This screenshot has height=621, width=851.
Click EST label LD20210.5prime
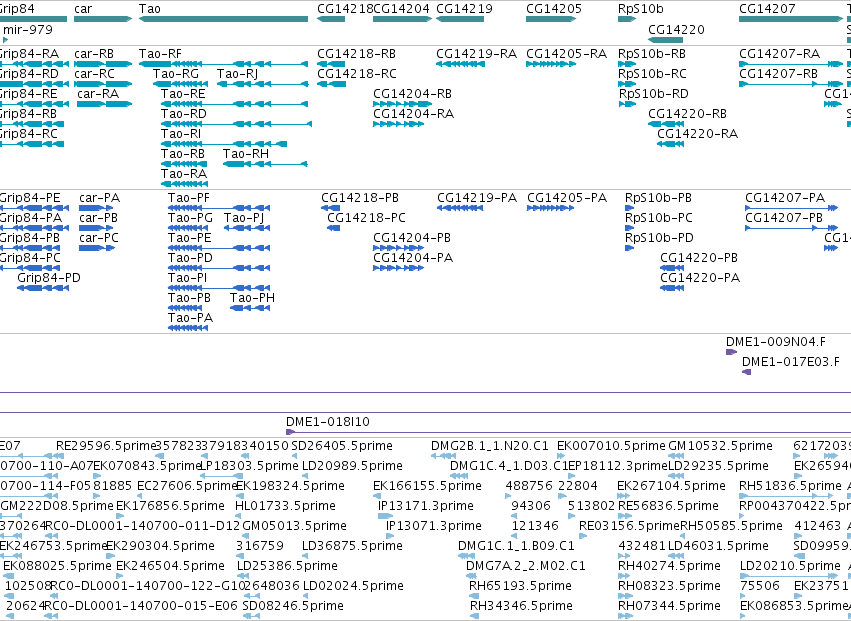pos(790,565)
